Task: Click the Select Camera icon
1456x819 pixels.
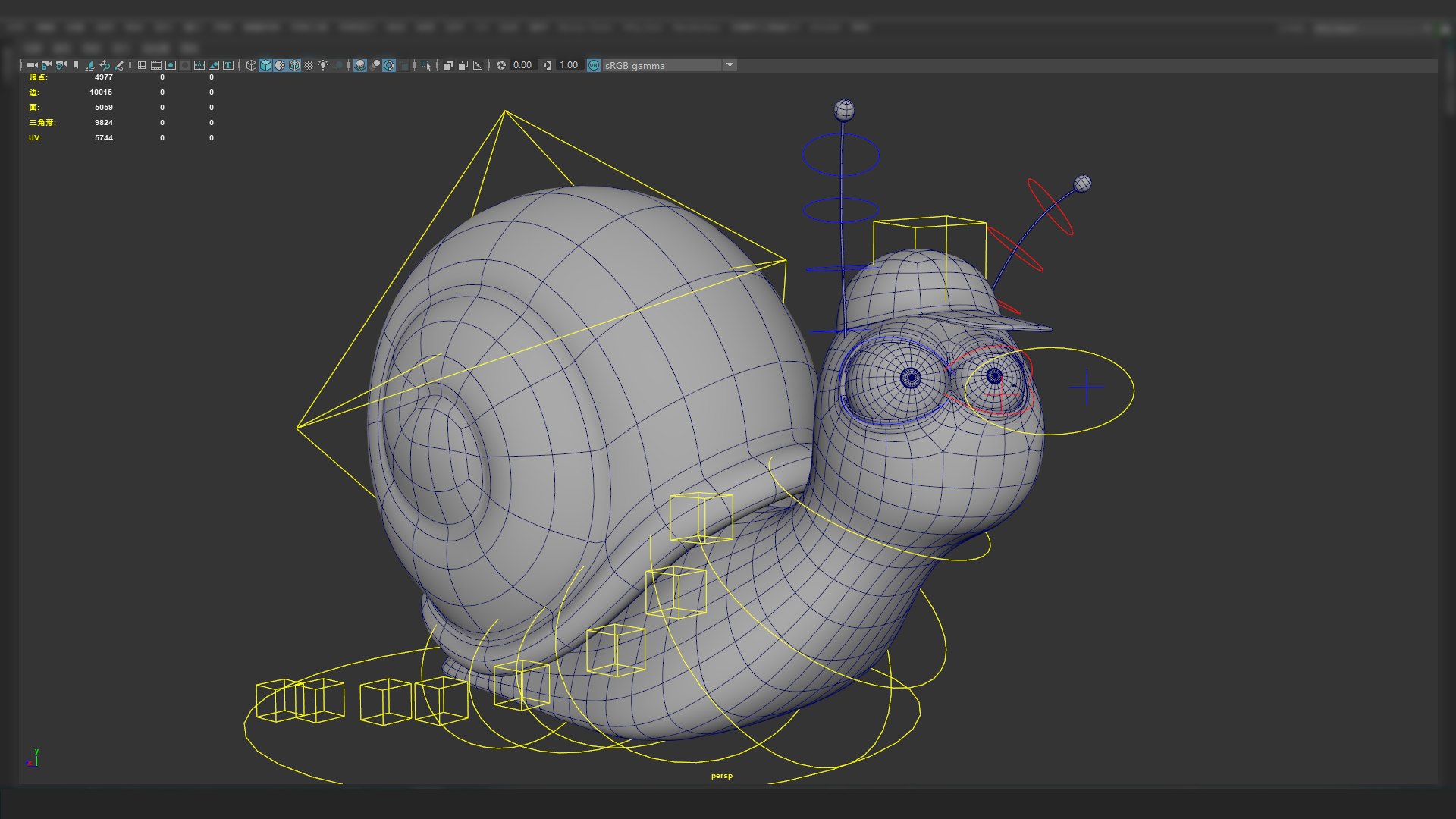Action: pyautogui.click(x=32, y=65)
